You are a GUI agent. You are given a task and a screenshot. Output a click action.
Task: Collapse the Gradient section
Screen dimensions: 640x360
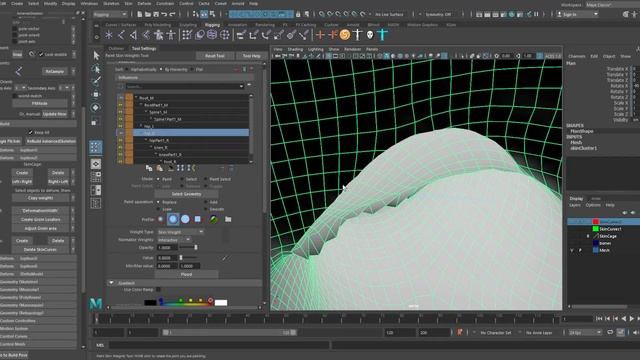(x=111, y=283)
